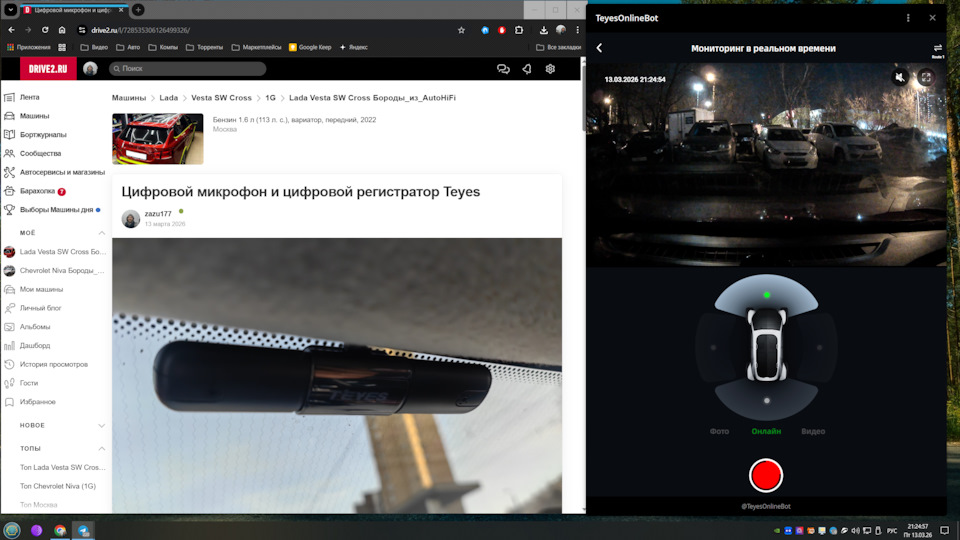Open the Chrome tab search dropdown
This screenshot has width=960, height=540.
[10, 10]
